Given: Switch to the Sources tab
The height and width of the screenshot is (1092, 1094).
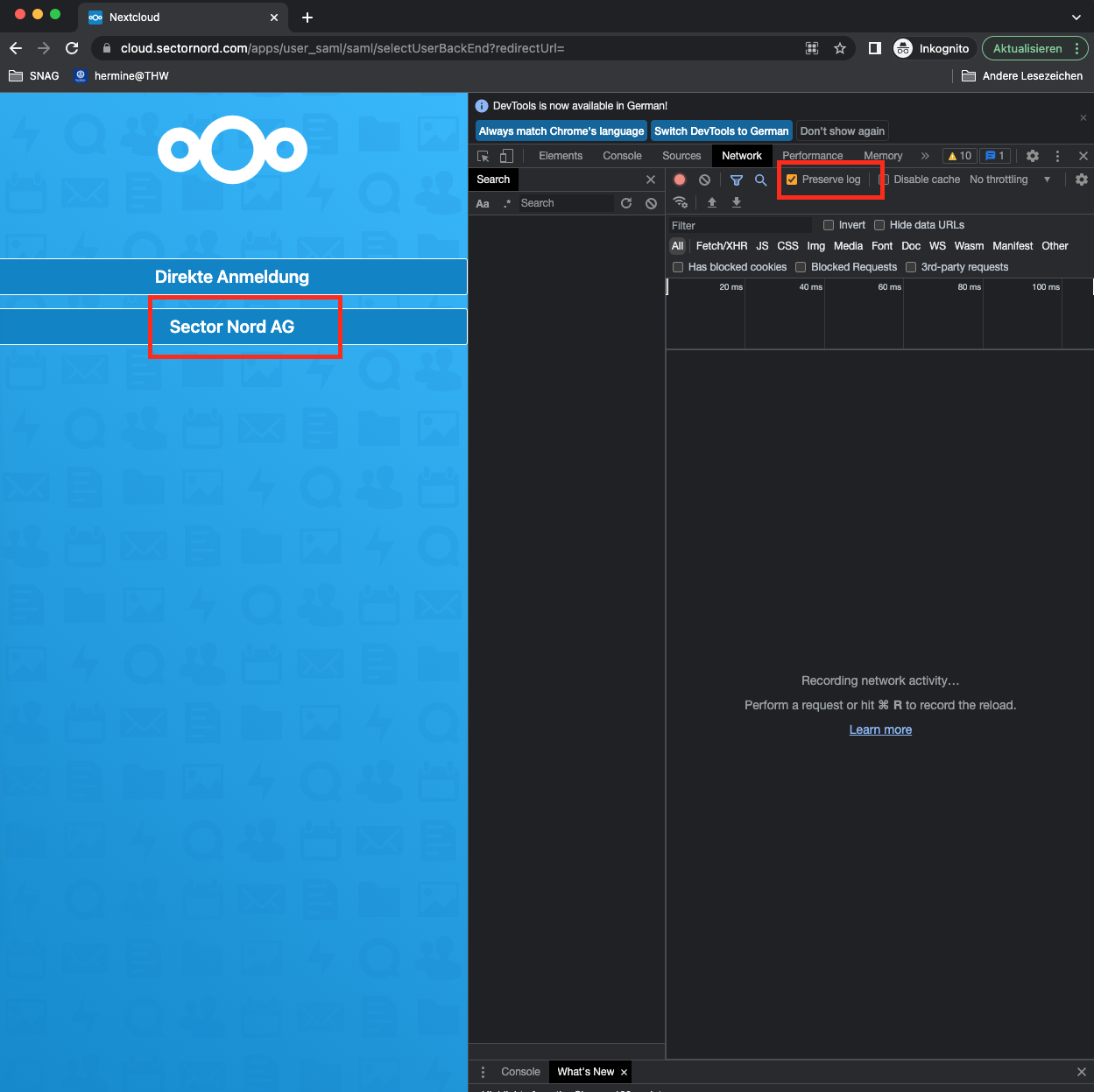Looking at the screenshot, I should point(681,156).
